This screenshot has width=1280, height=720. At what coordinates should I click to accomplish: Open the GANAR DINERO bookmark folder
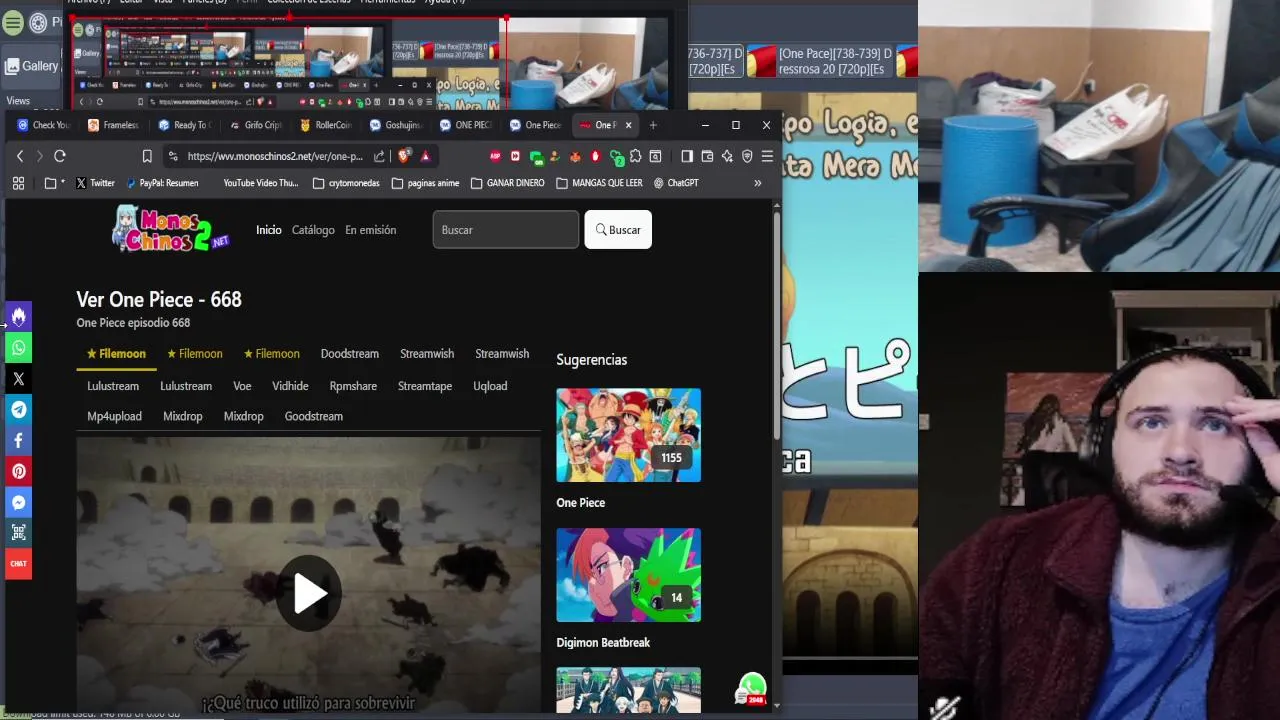pyautogui.click(x=507, y=183)
